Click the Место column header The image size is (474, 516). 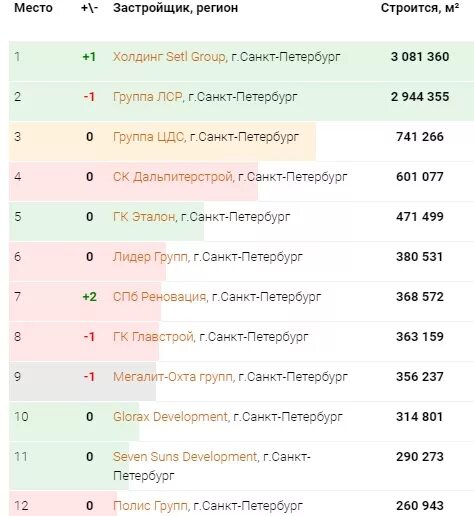click(x=33, y=8)
